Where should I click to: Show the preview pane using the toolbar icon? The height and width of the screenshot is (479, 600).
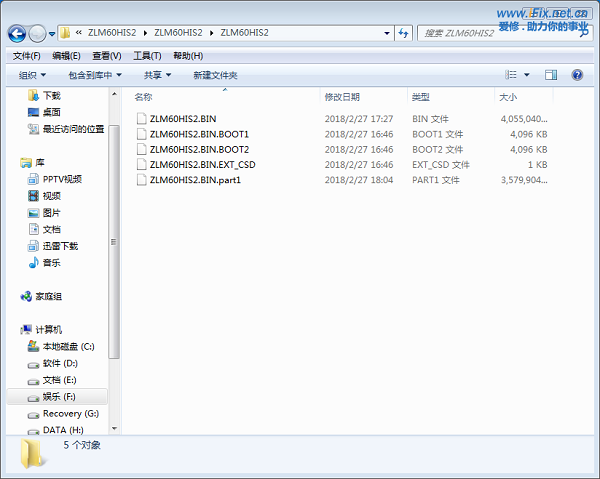pos(551,75)
